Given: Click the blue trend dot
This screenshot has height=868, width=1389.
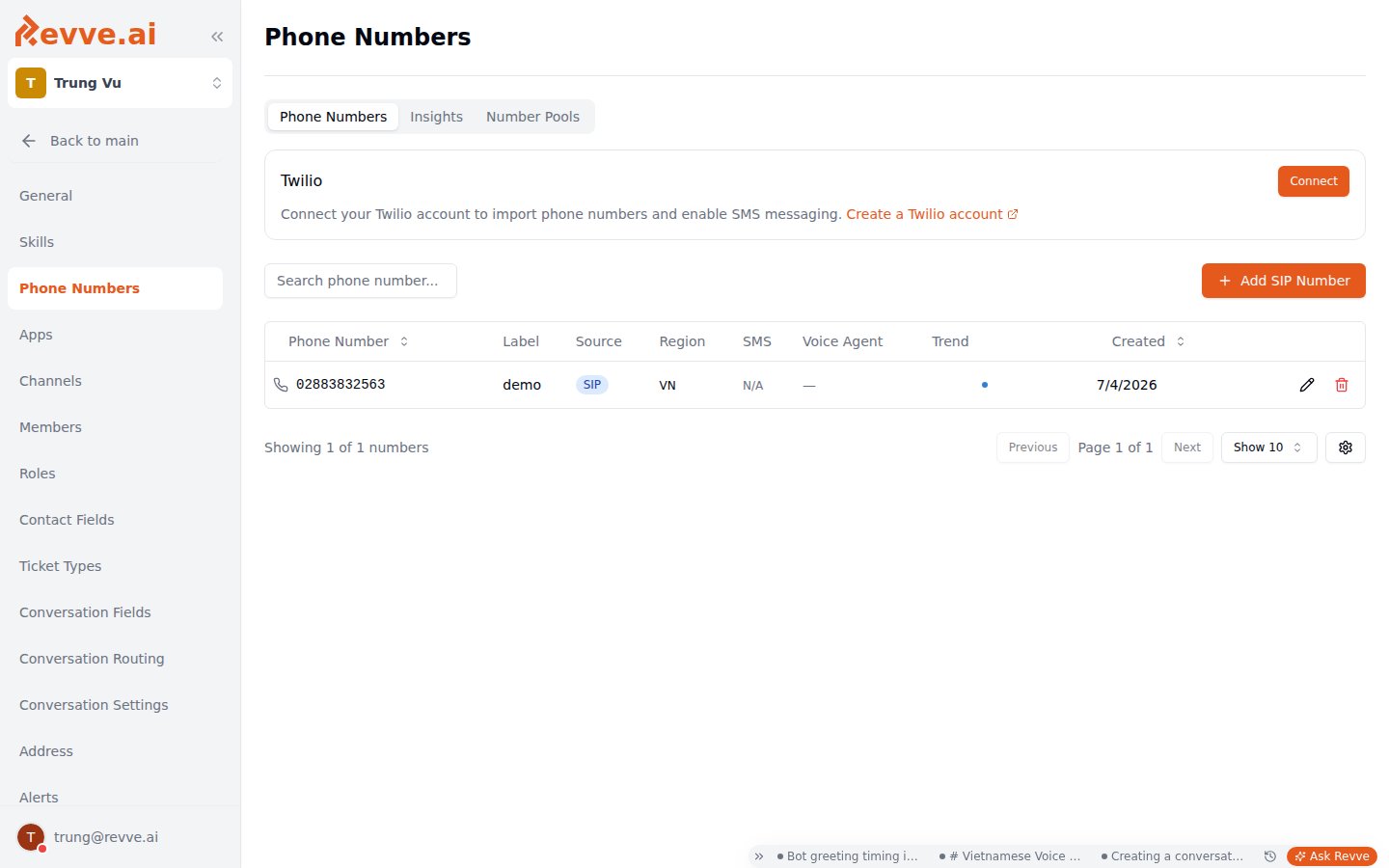Looking at the screenshot, I should [984, 385].
